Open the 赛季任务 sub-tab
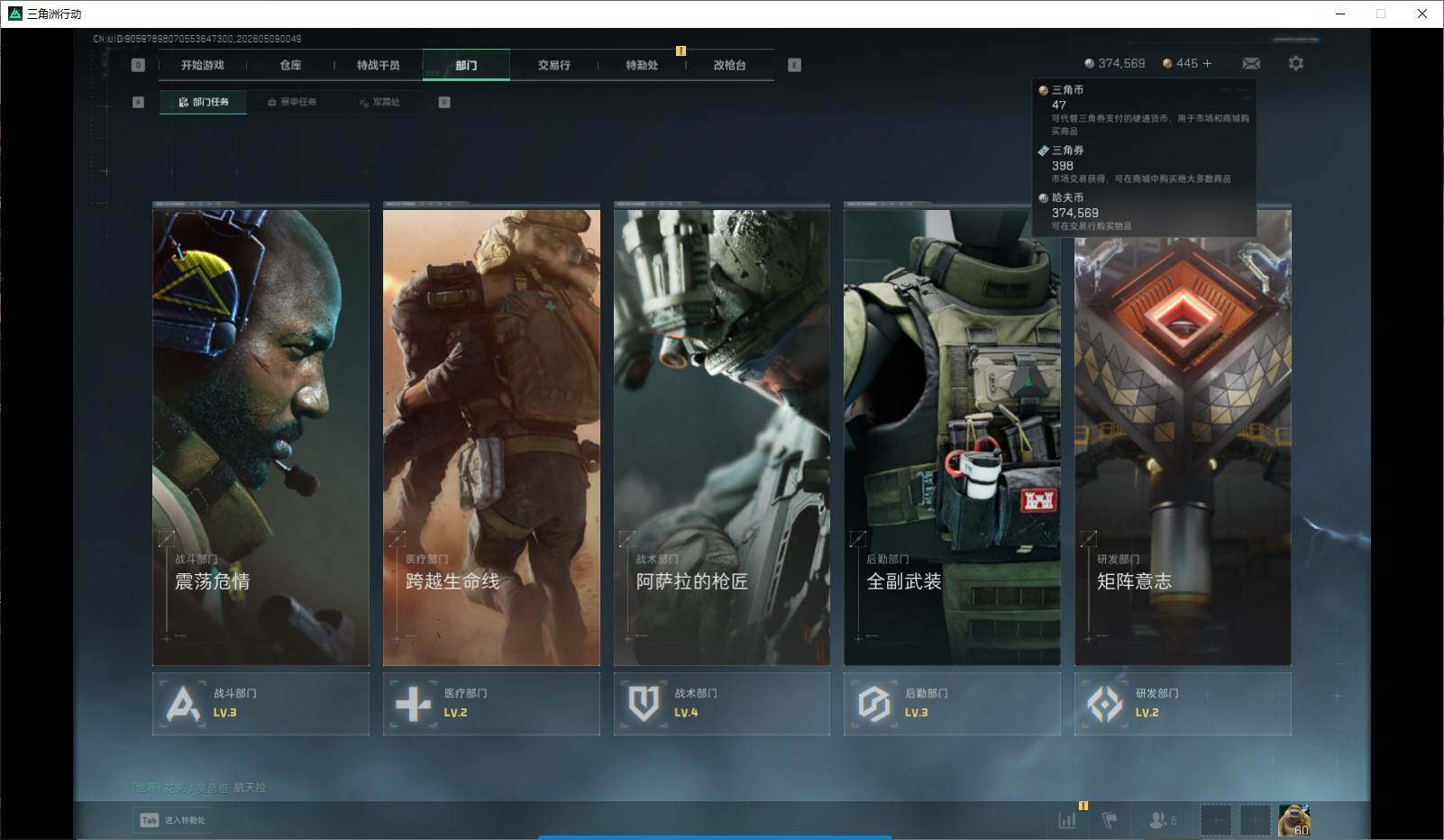The width and height of the screenshot is (1444, 840). 291,102
